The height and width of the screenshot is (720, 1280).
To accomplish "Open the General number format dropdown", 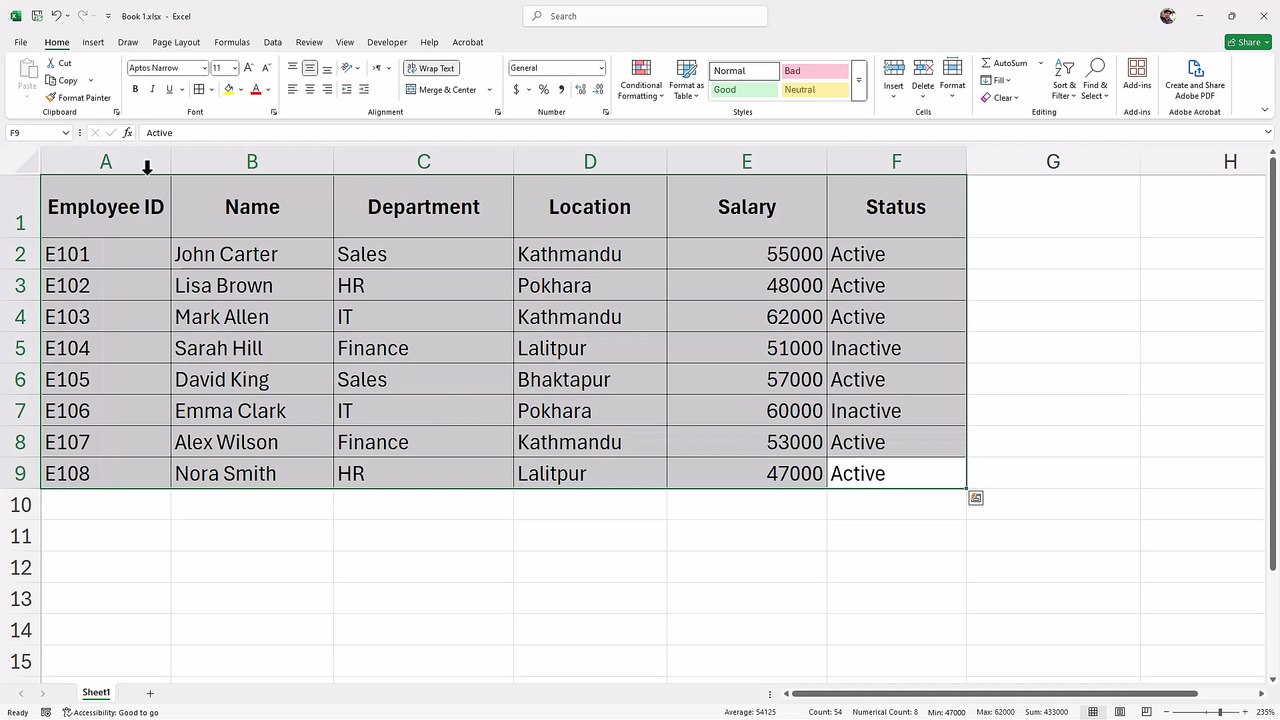I will point(601,68).
